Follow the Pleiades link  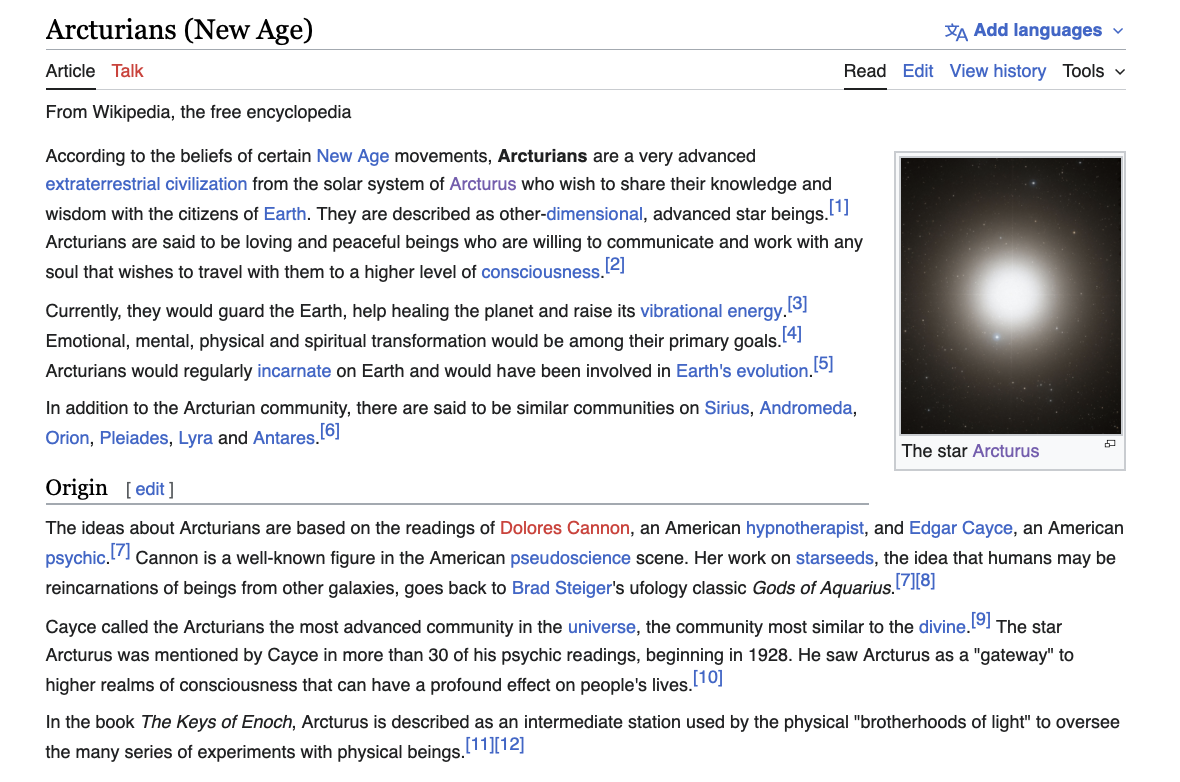[134, 438]
